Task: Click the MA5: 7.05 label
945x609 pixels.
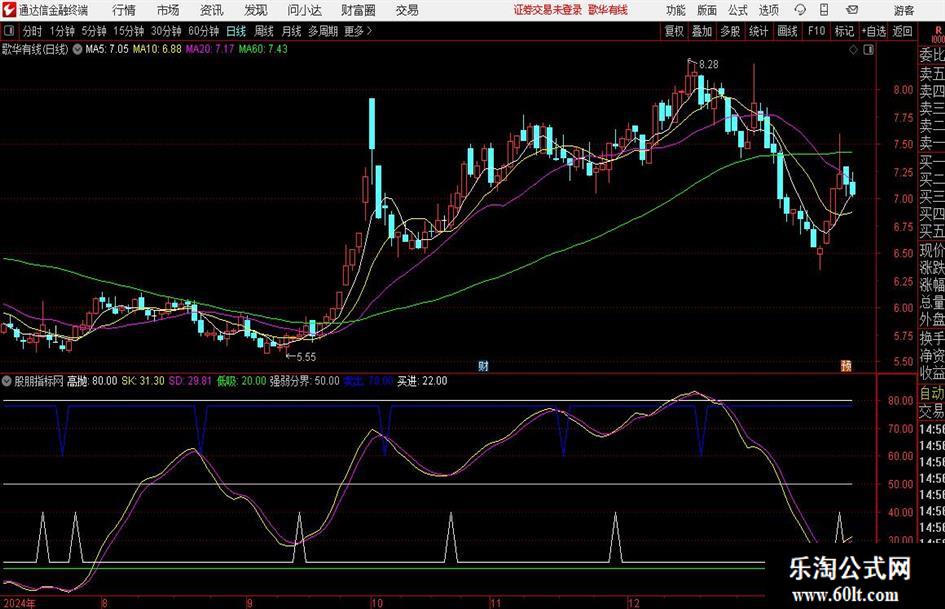Action: 107,49
